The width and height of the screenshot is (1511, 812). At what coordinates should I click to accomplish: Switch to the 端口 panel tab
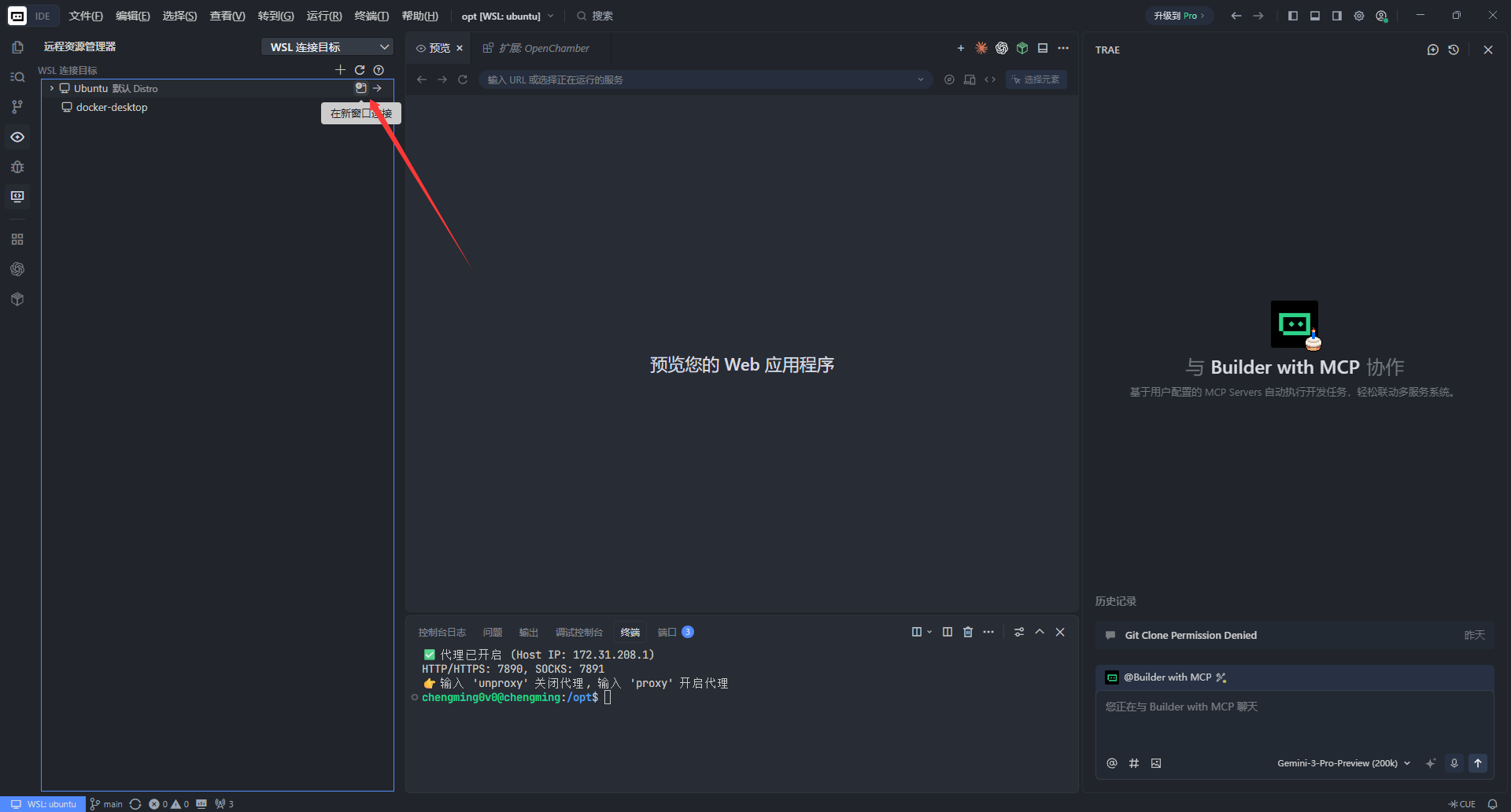click(675, 632)
